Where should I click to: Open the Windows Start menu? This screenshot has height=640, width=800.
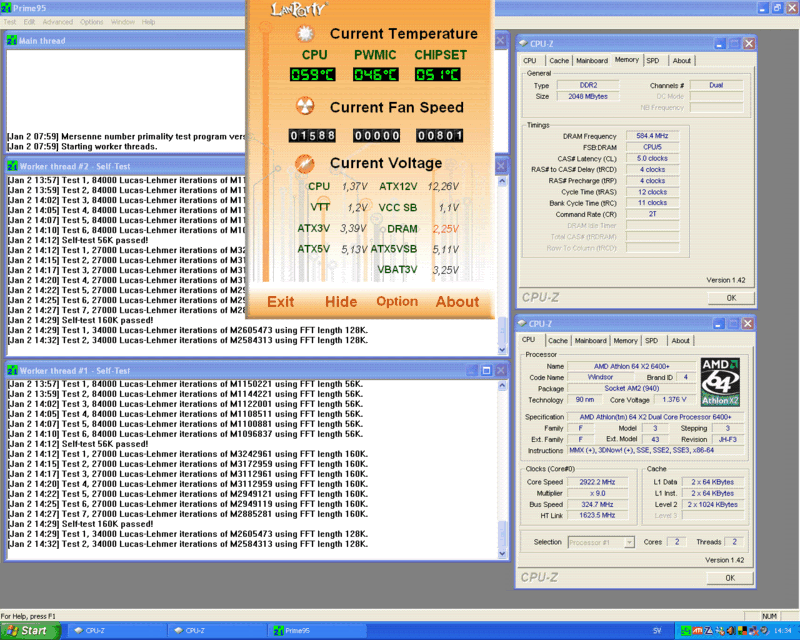[x=30, y=631]
